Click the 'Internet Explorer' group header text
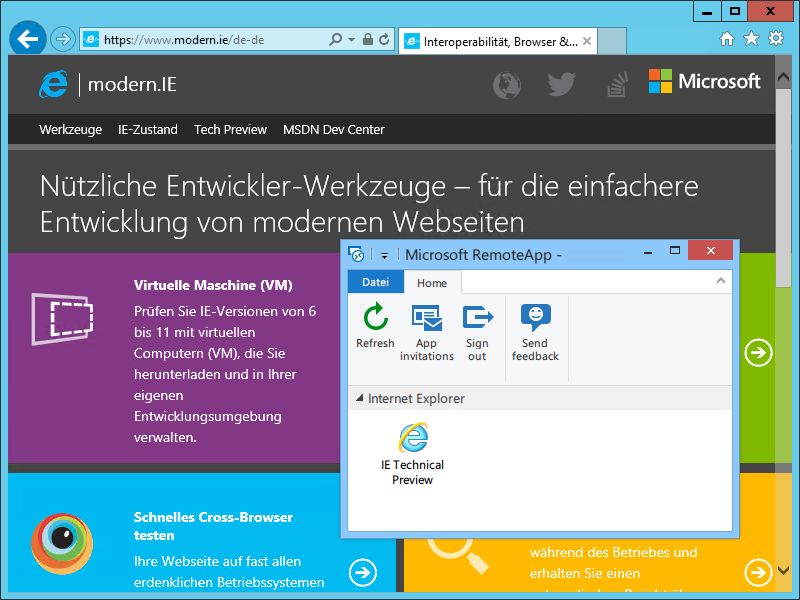Viewport: 800px width, 600px height. 416,398
